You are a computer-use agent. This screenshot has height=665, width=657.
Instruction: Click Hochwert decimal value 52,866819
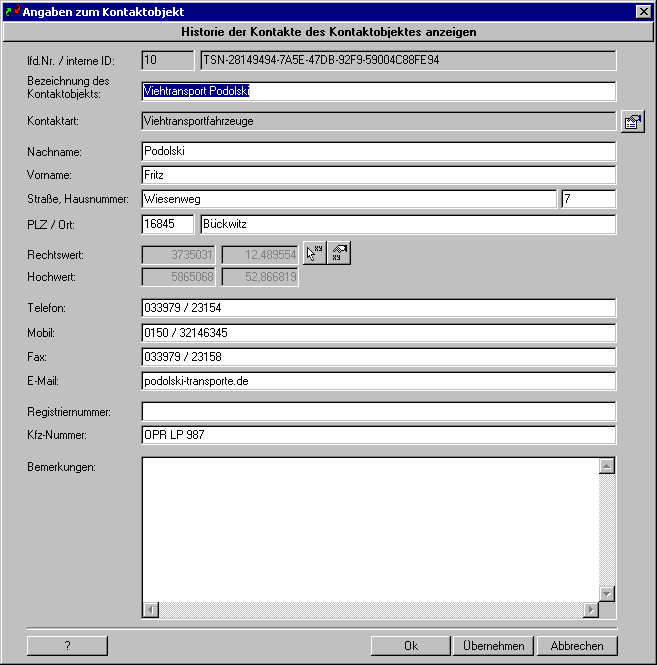coord(260,277)
